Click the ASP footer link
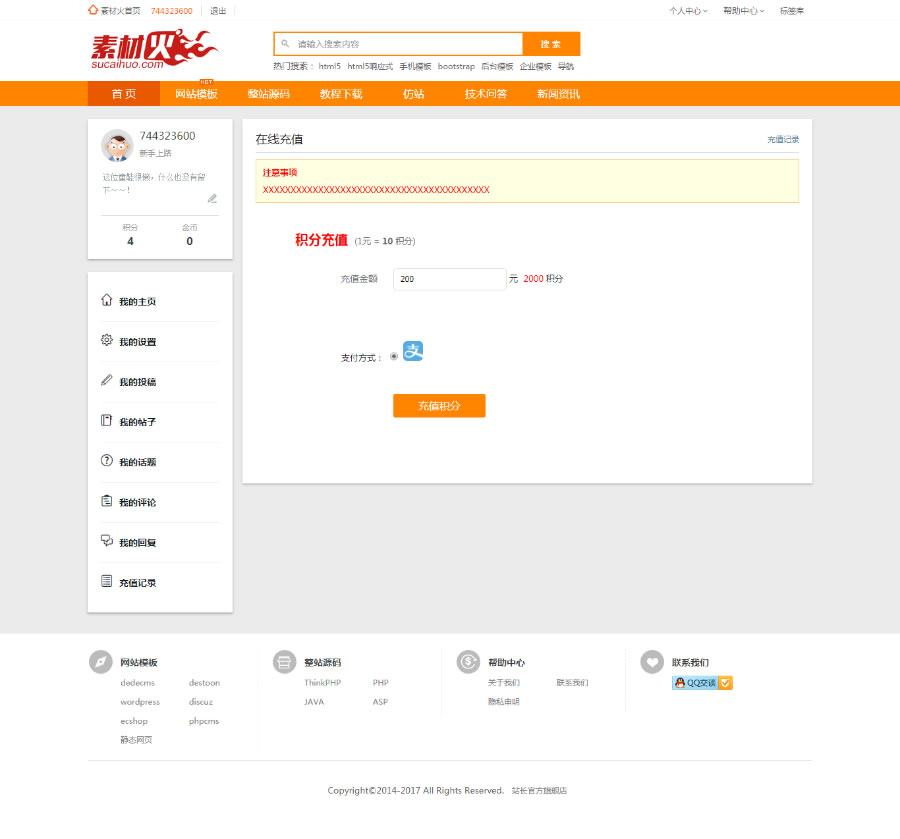900x839 pixels. tap(380, 702)
